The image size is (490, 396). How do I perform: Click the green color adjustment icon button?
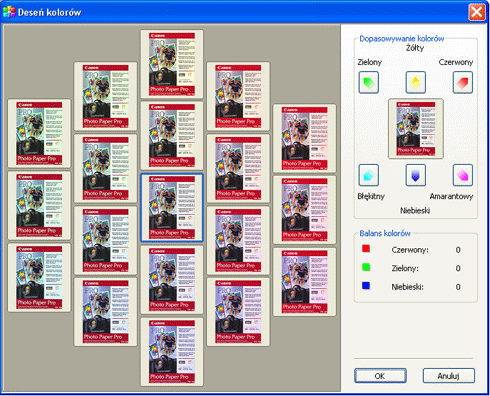tap(368, 82)
